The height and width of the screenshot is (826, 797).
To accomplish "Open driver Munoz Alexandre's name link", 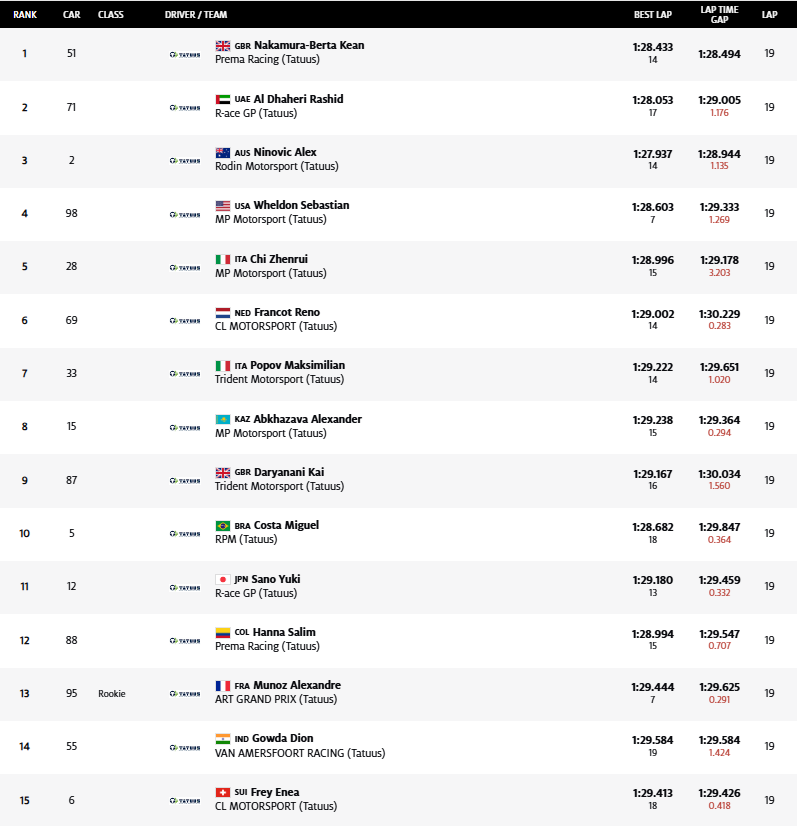I will point(297,686).
